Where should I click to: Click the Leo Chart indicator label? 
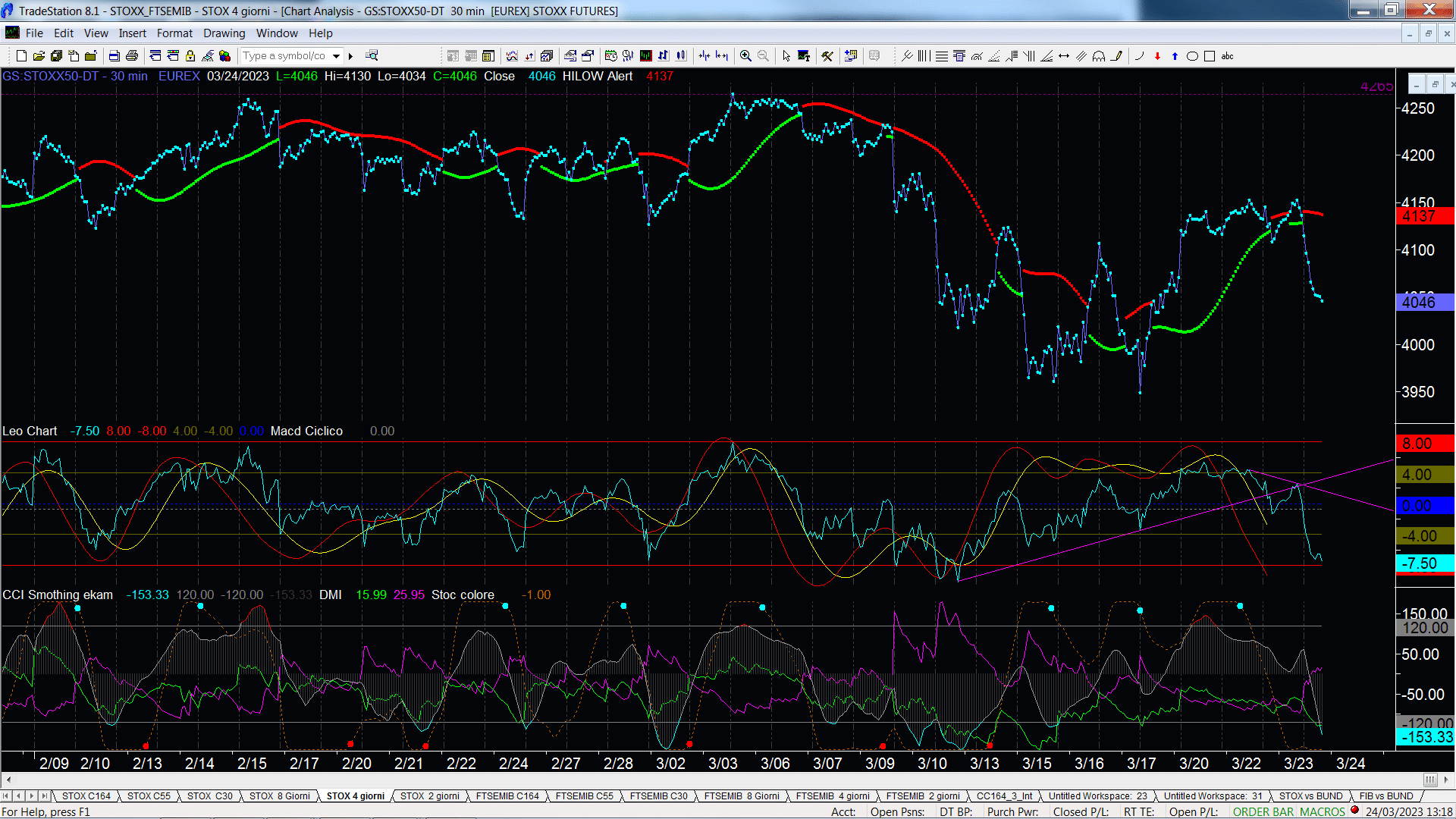point(30,431)
